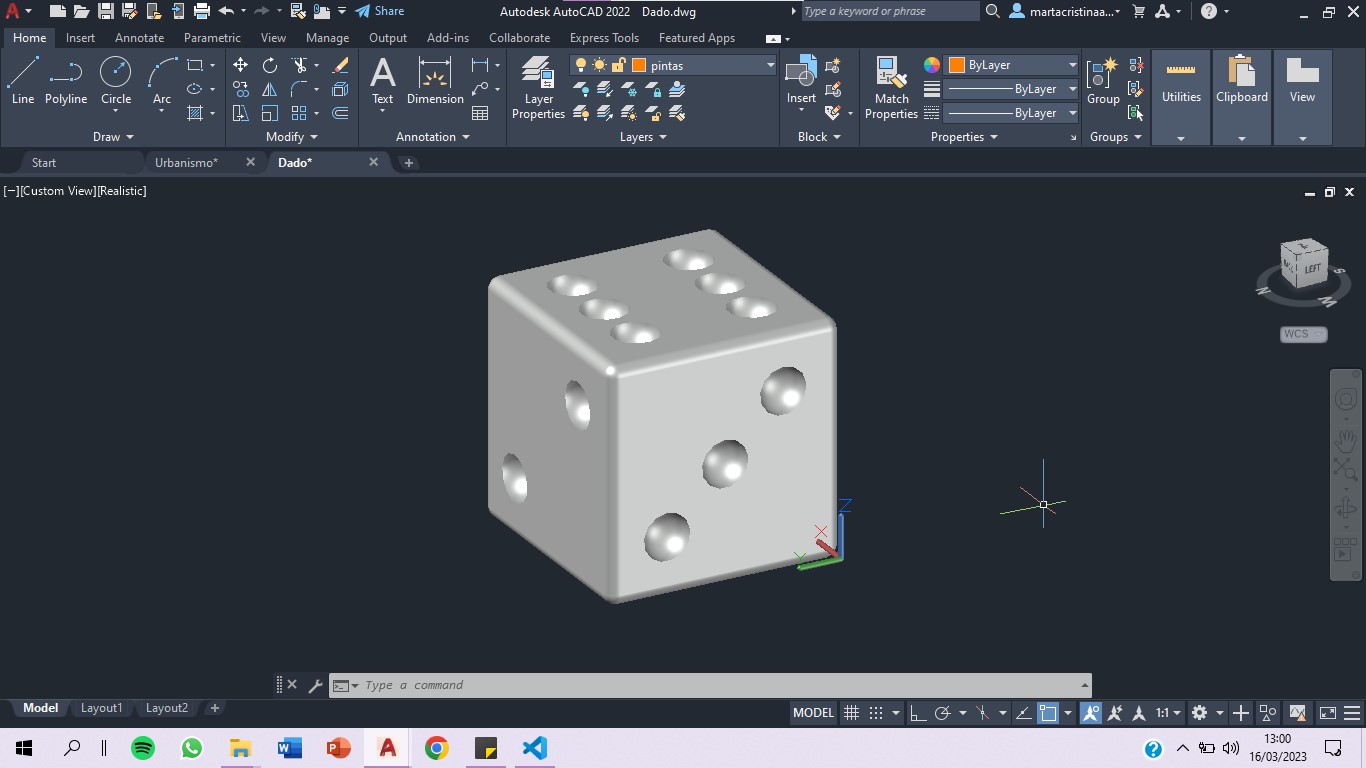1366x768 pixels.
Task: Click the MODEL status bar button
Action: (x=813, y=713)
